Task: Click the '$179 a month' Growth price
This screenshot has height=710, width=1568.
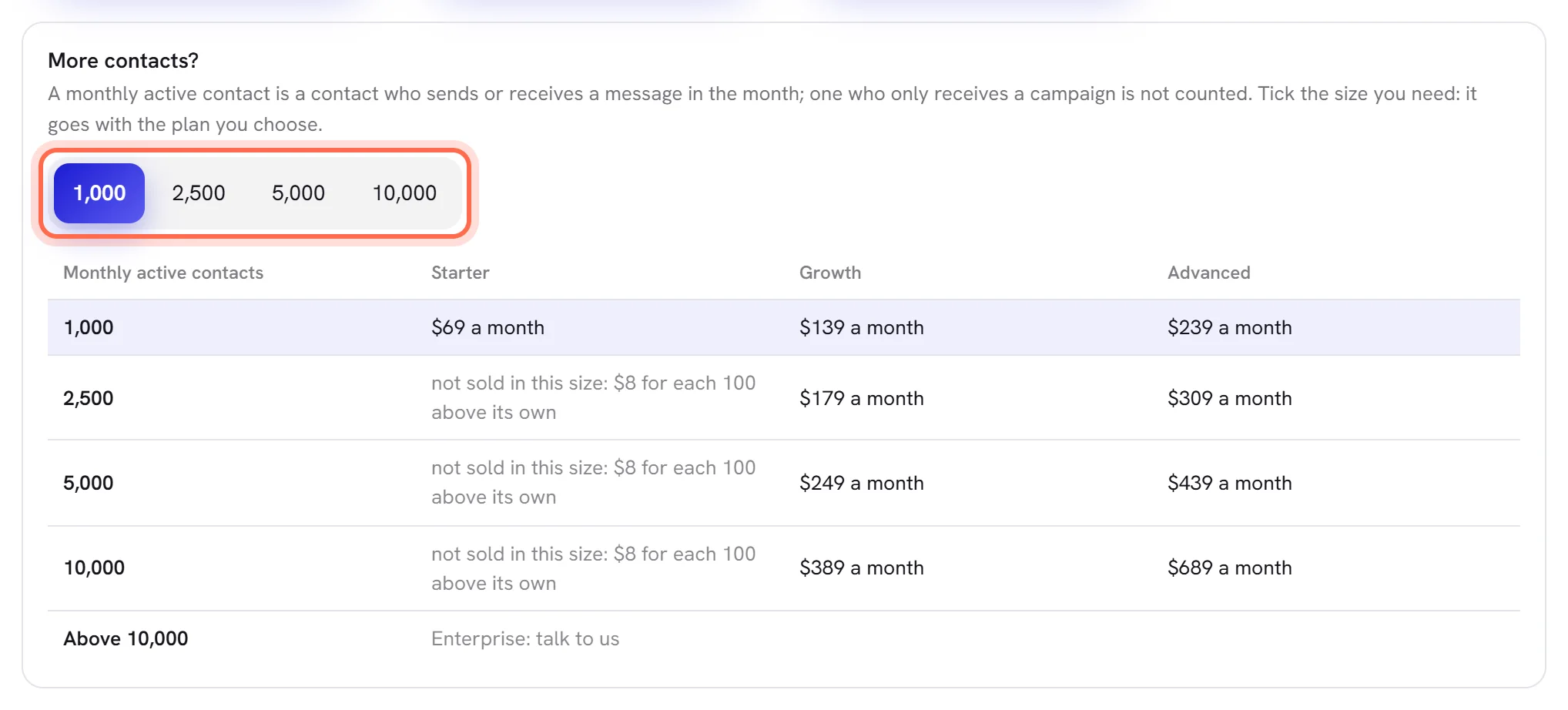Action: (x=862, y=398)
